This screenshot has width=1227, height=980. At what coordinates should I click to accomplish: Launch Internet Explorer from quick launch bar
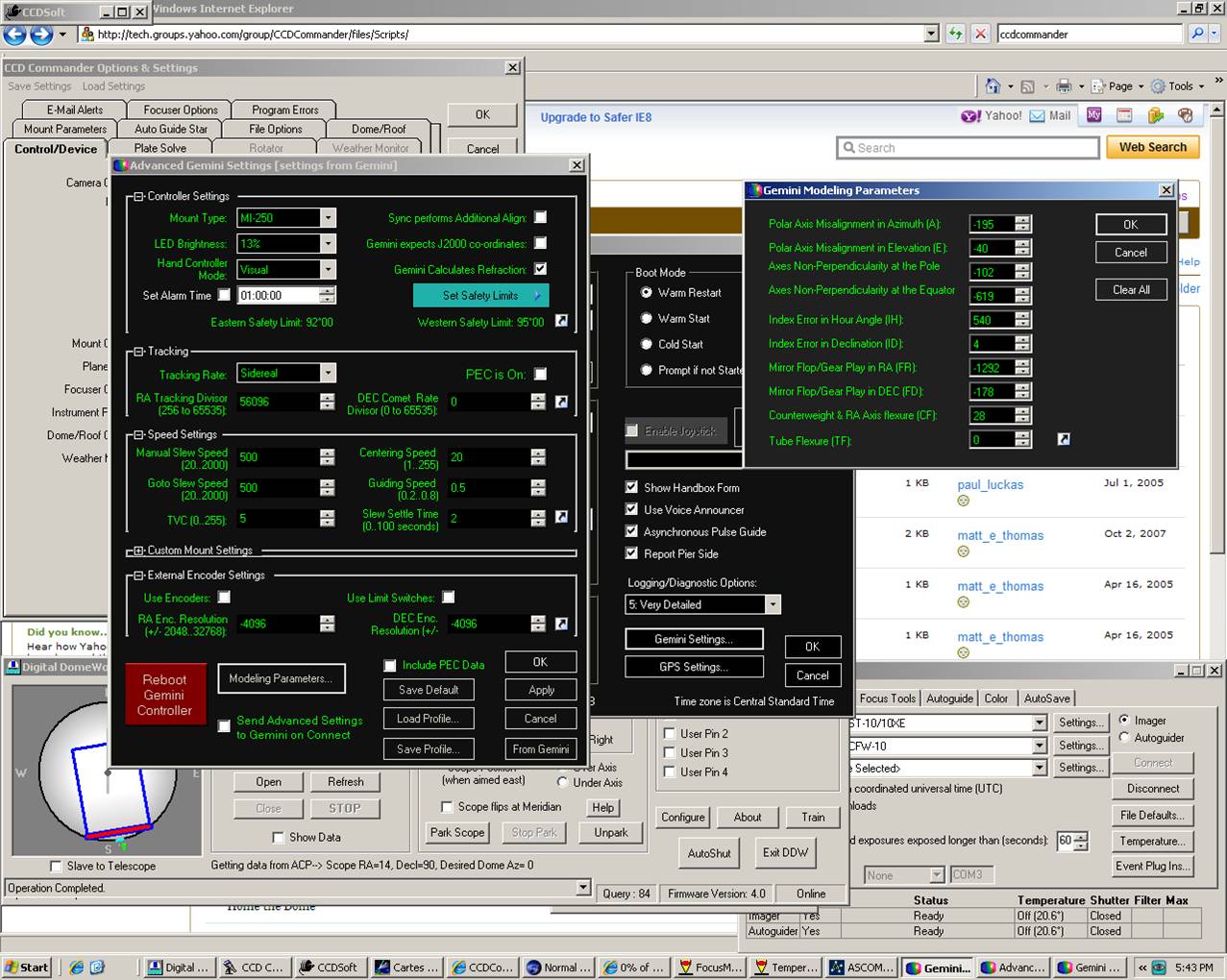coord(77,968)
